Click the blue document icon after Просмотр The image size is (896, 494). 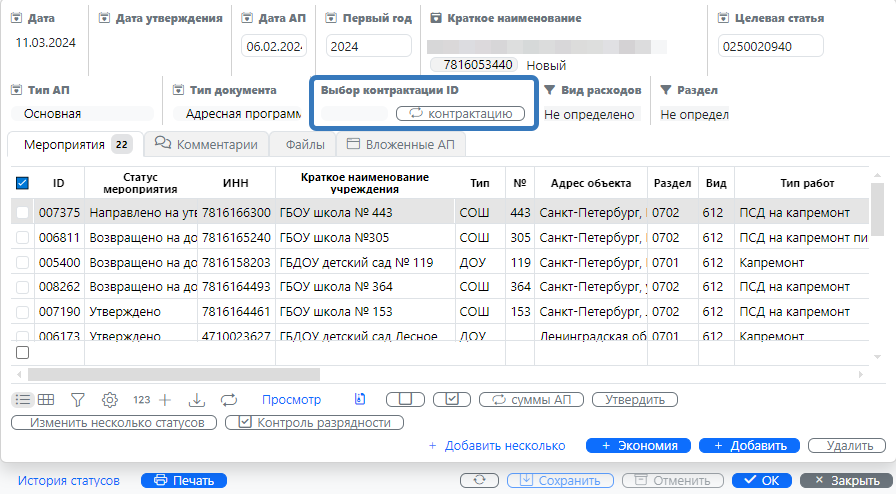[360, 400]
